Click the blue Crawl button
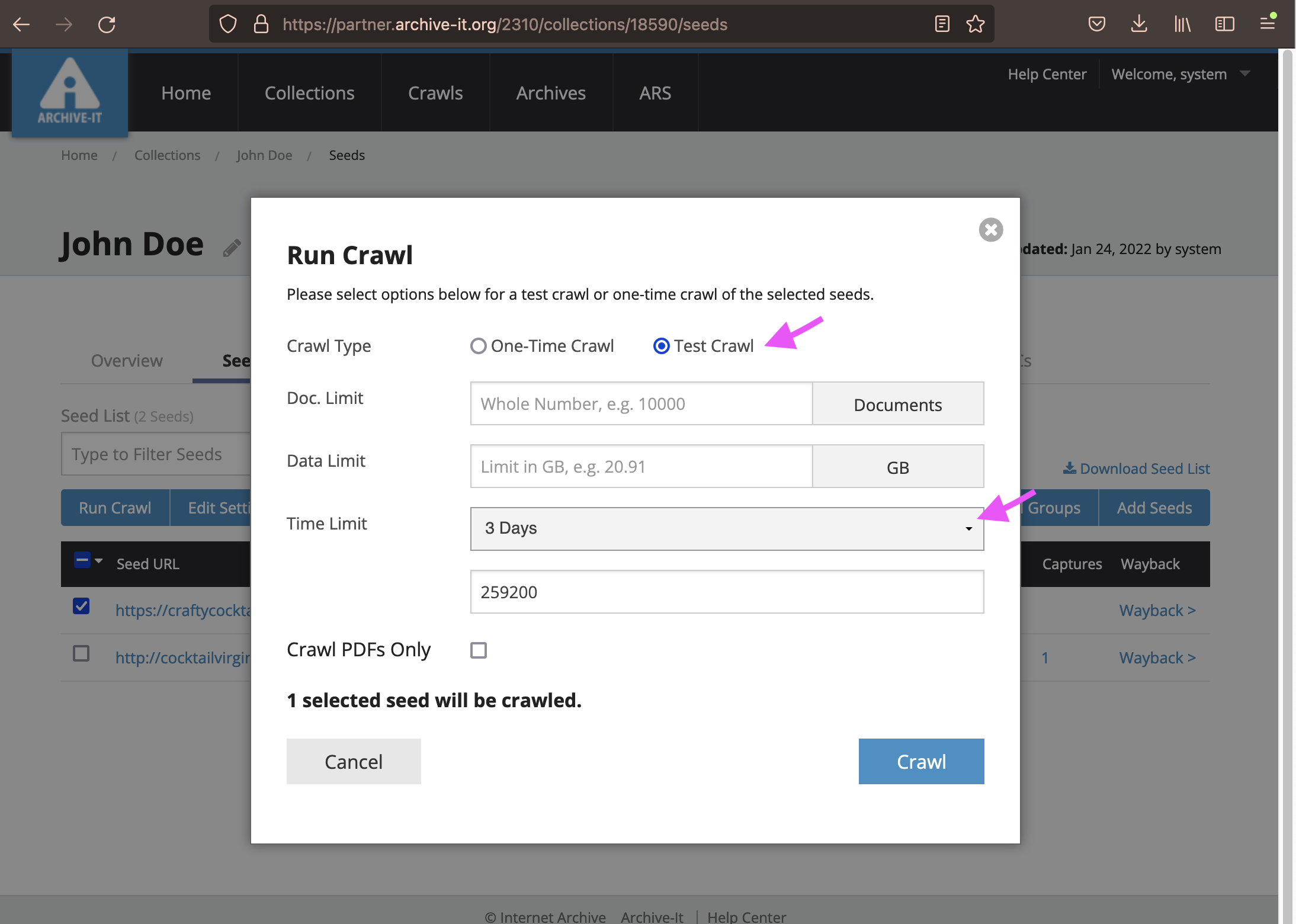This screenshot has width=1296, height=924. click(921, 761)
